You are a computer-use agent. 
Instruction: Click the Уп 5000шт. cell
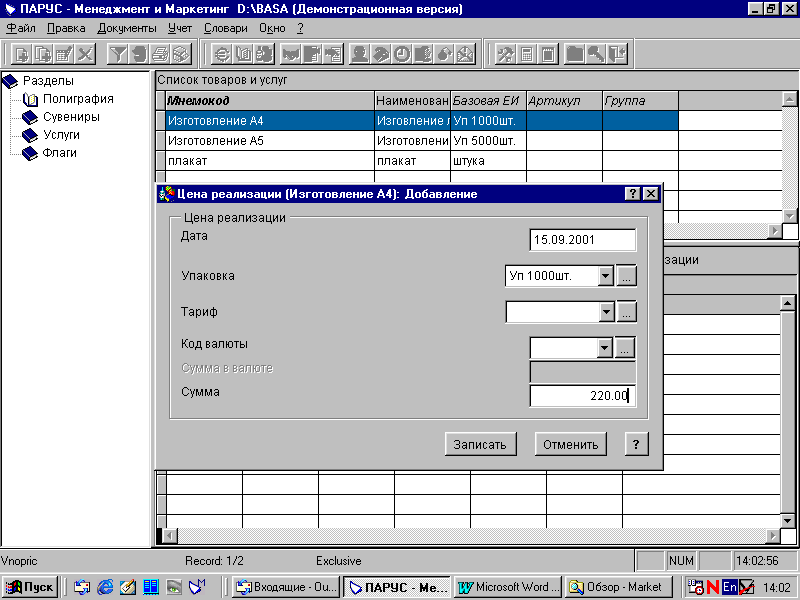pyautogui.click(x=488, y=141)
